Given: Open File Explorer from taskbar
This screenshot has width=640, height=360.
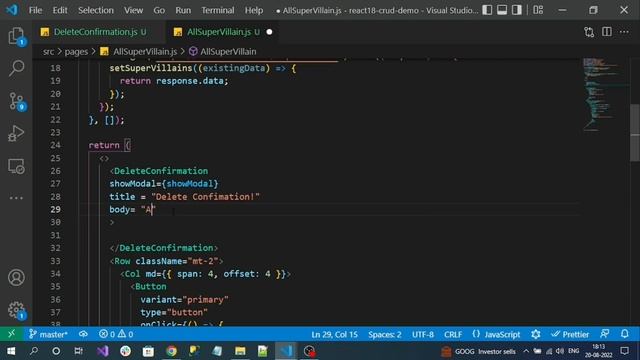Looking at the screenshot, I should 240,351.
